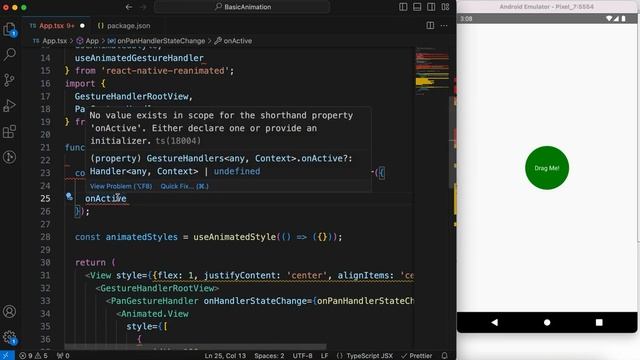The height and width of the screenshot is (360, 640).
Task: Show errors and warnings count in status bar
Action: point(33,356)
